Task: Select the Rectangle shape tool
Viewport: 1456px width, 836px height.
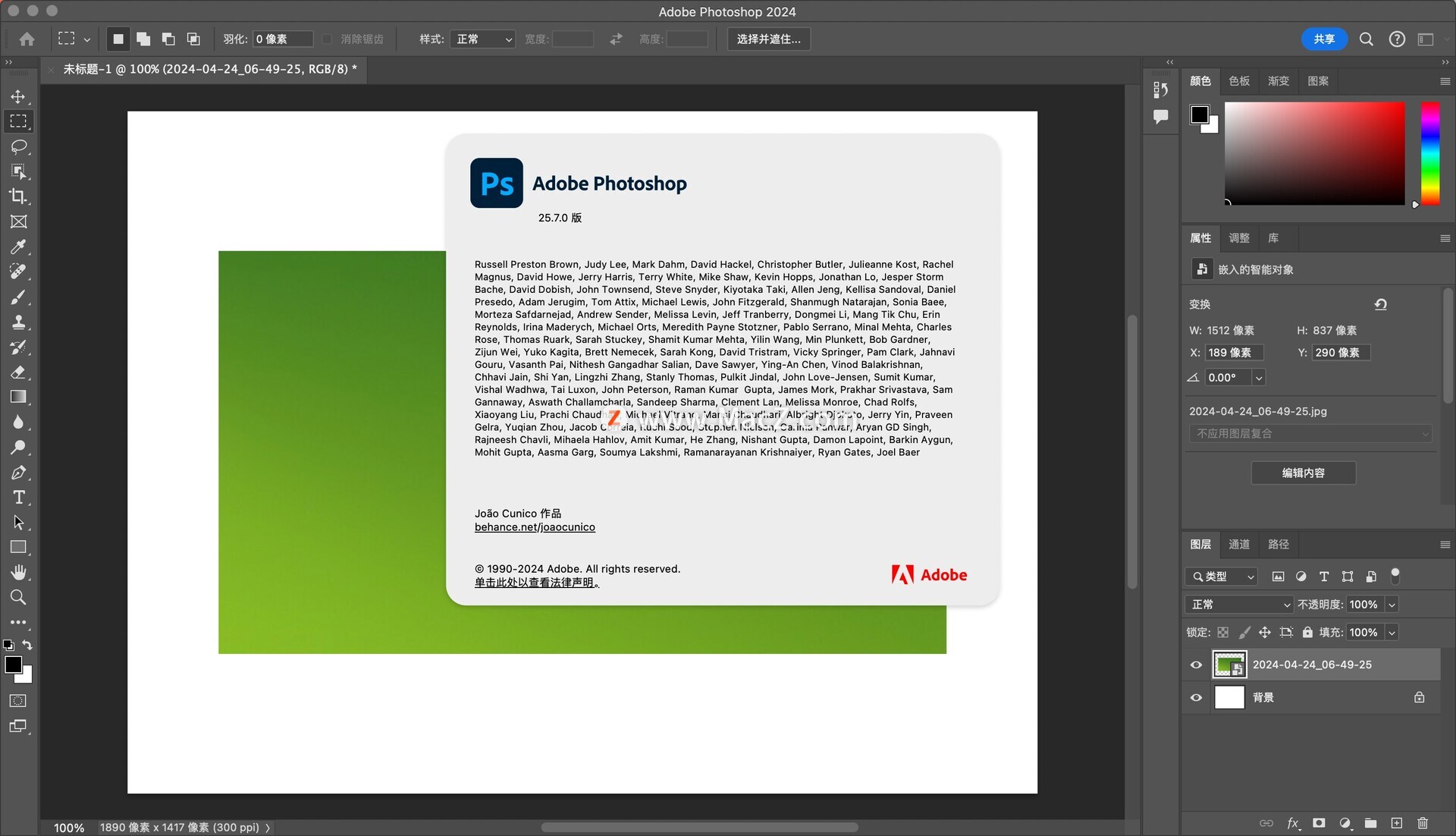Action: [18, 547]
